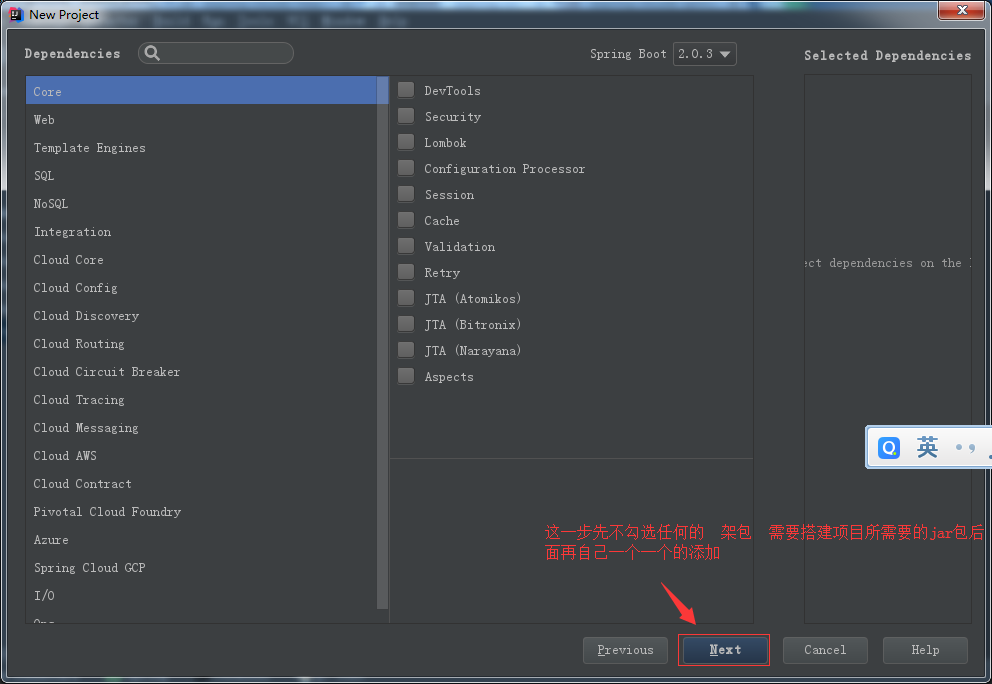The height and width of the screenshot is (684, 992).
Task: Enable JTA (Bitronix) dependency
Action: click(406, 324)
